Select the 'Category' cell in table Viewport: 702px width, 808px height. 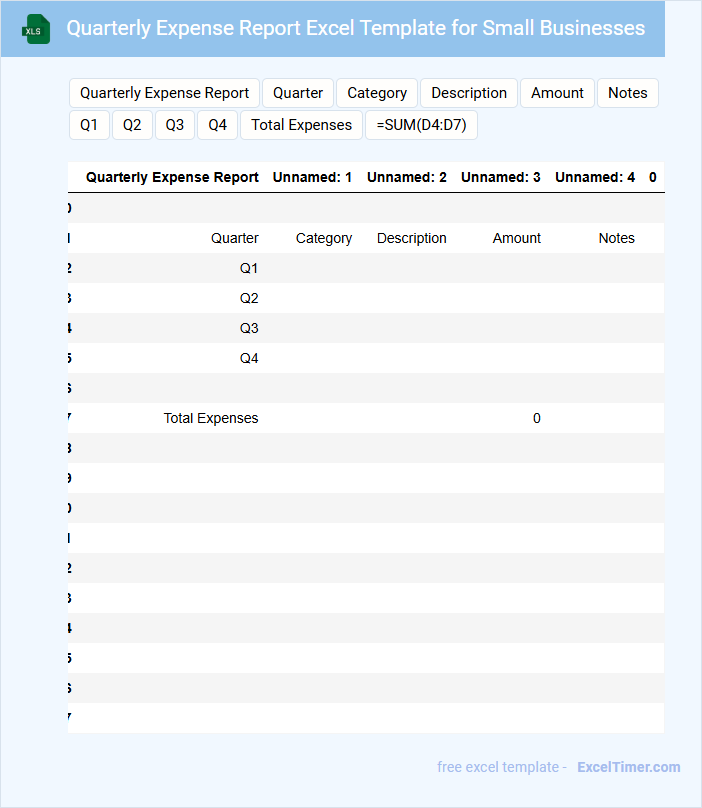(324, 238)
